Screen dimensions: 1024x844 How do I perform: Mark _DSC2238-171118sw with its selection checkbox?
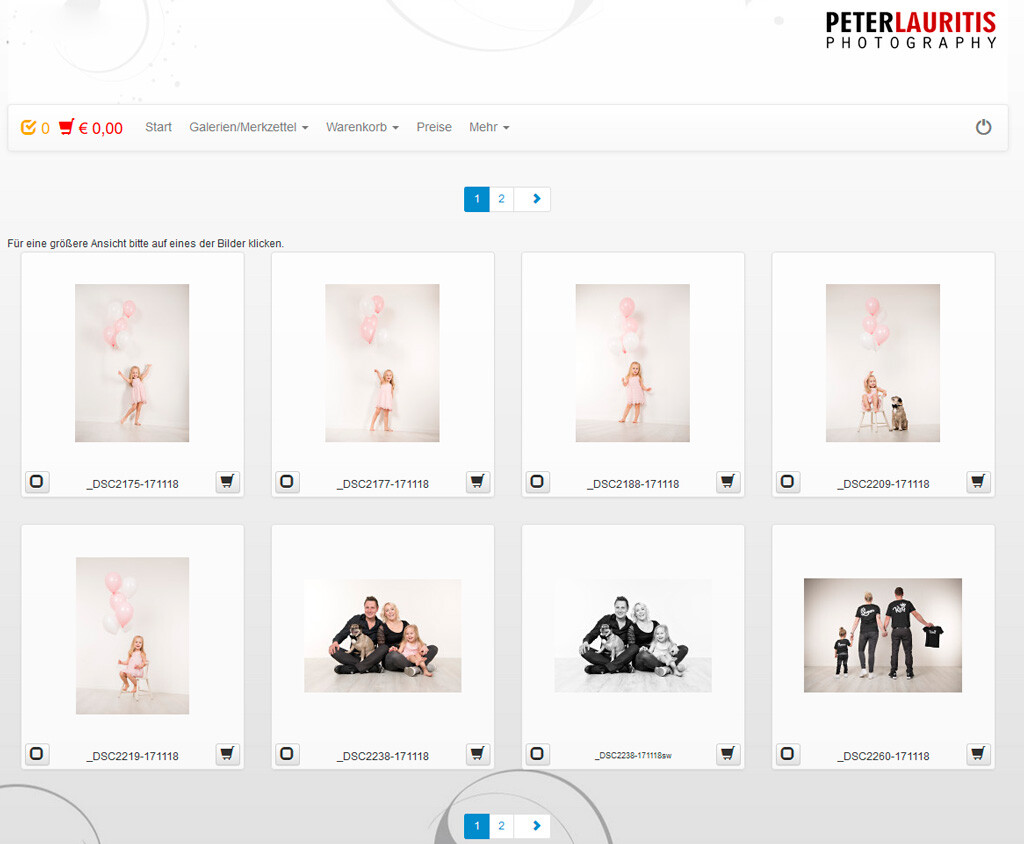(x=537, y=755)
